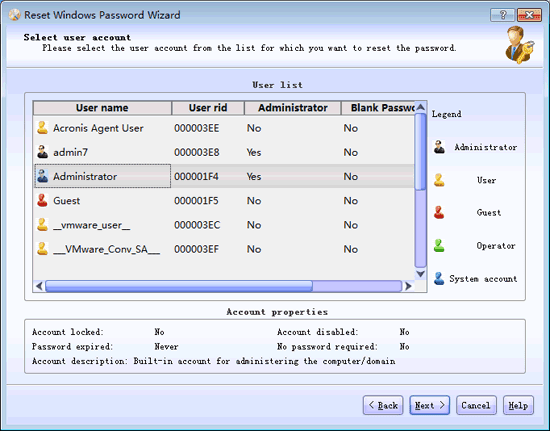Click rid value 000003EC
550x431 pixels.
[197, 225]
